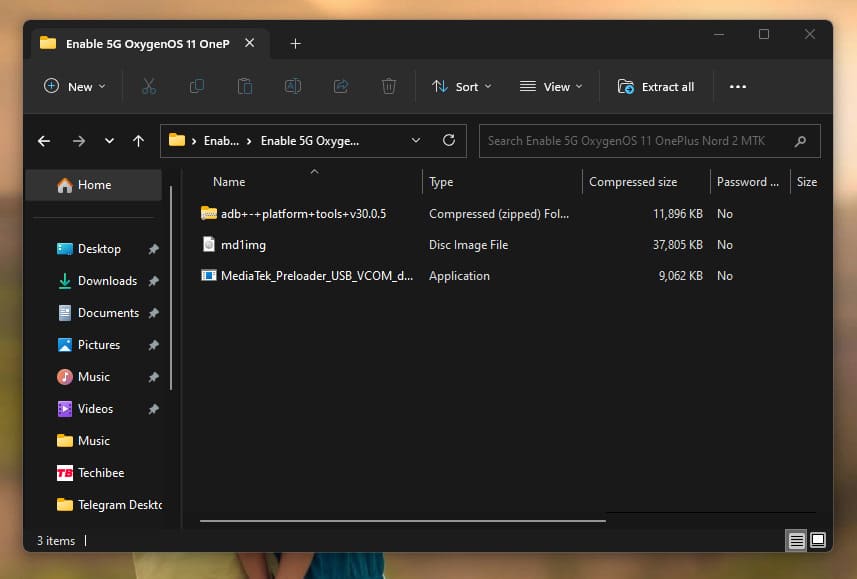Sort by the Name column header
The width and height of the screenshot is (857, 579).
point(229,182)
